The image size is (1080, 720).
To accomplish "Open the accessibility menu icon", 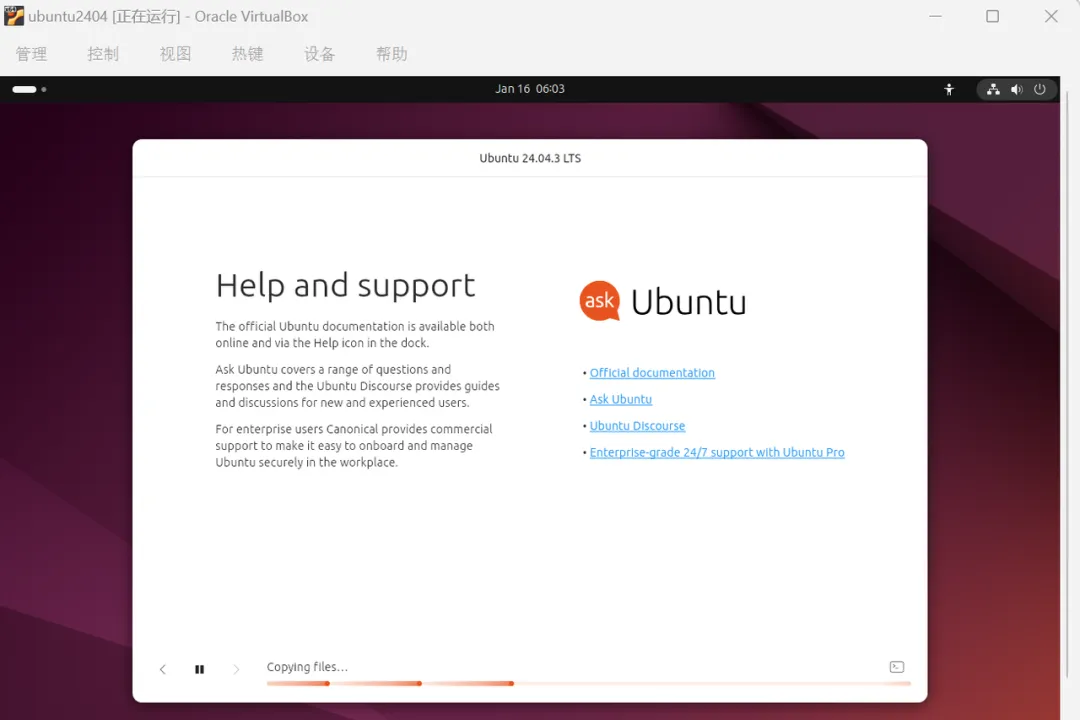I will pyautogui.click(x=949, y=89).
